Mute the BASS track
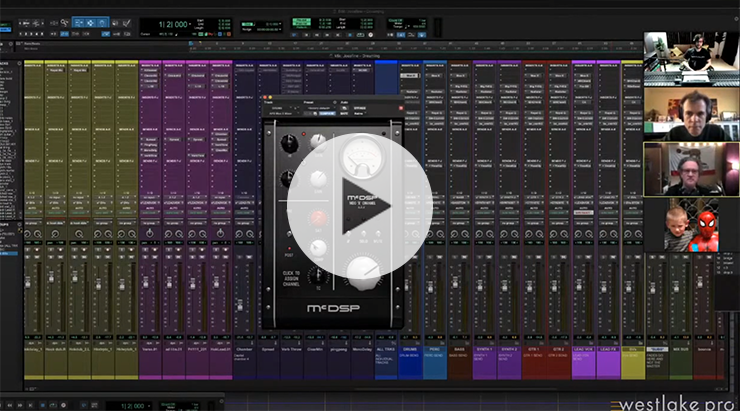740x412 pixels. 464,257
